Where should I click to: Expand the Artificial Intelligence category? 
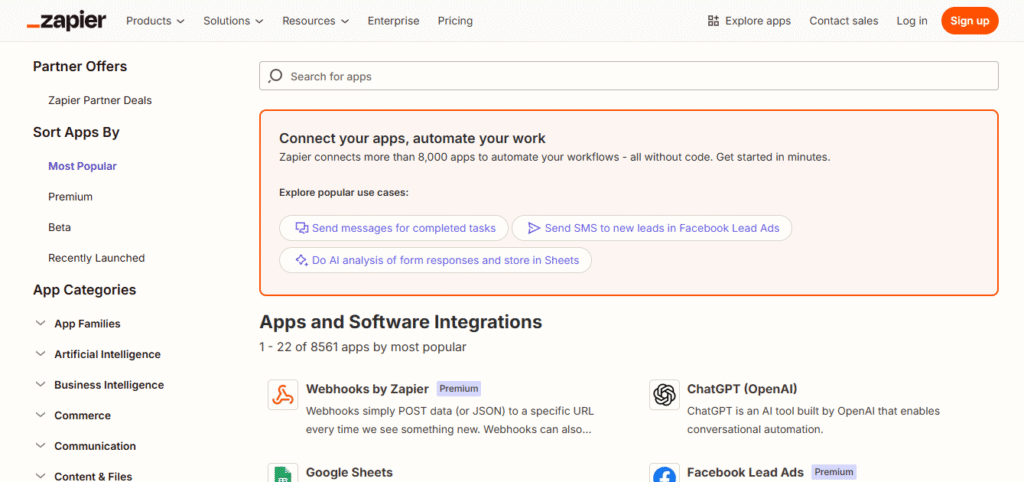[98, 354]
